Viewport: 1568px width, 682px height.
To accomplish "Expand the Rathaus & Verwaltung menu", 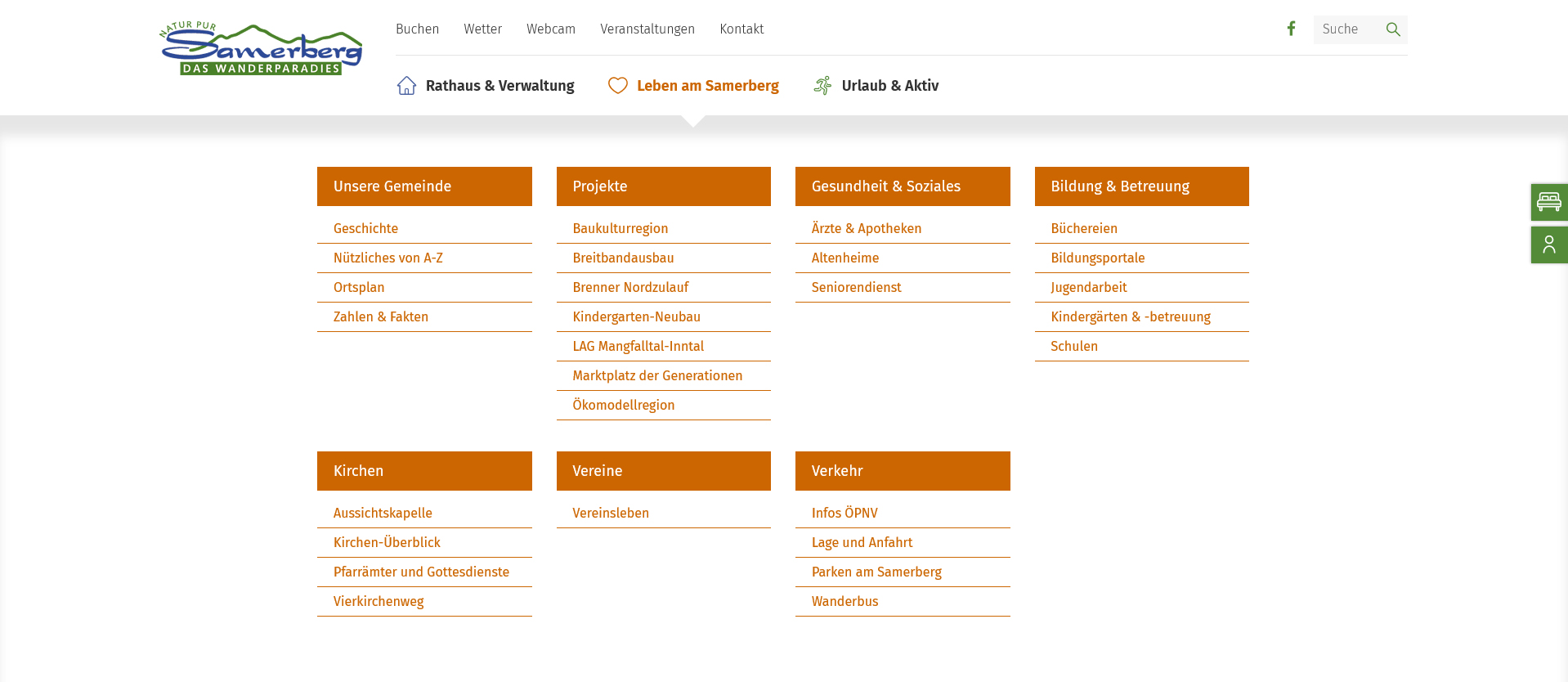I will tap(500, 86).
